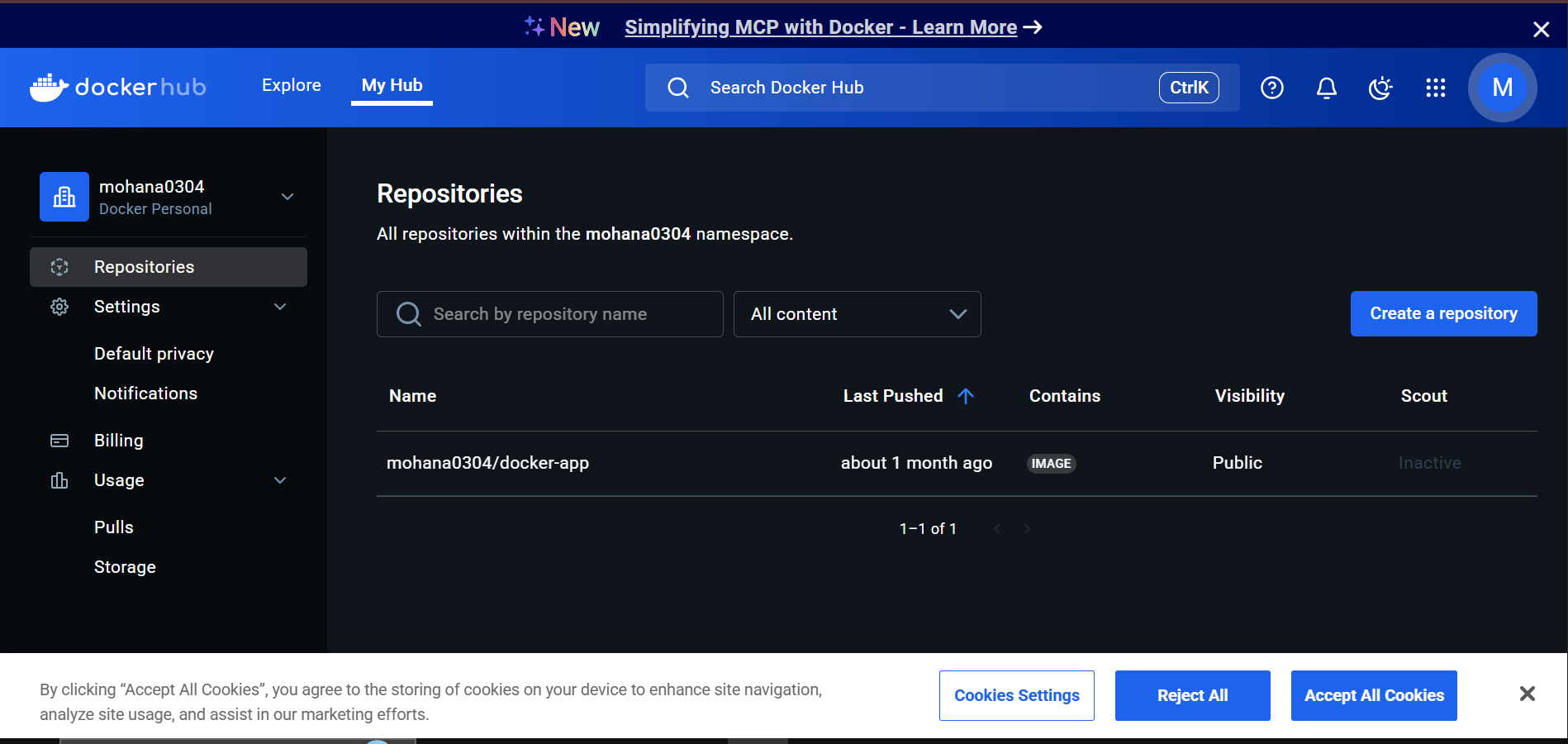
Task: Collapse the Settings section chevron
Action: tap(280, 307)
